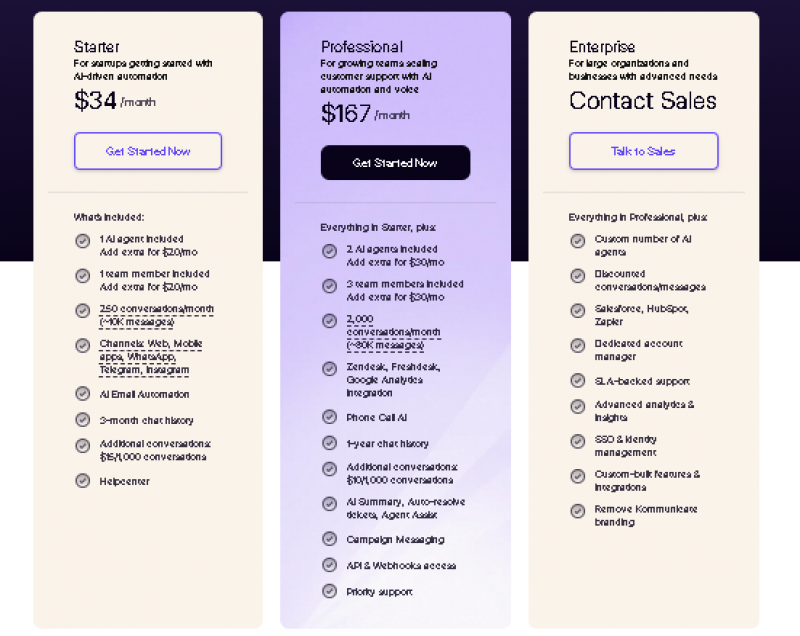Click the checkmark next to "Salesforce, HubSpot, Zapier"
800x636 pixels.
click(578, 310)
